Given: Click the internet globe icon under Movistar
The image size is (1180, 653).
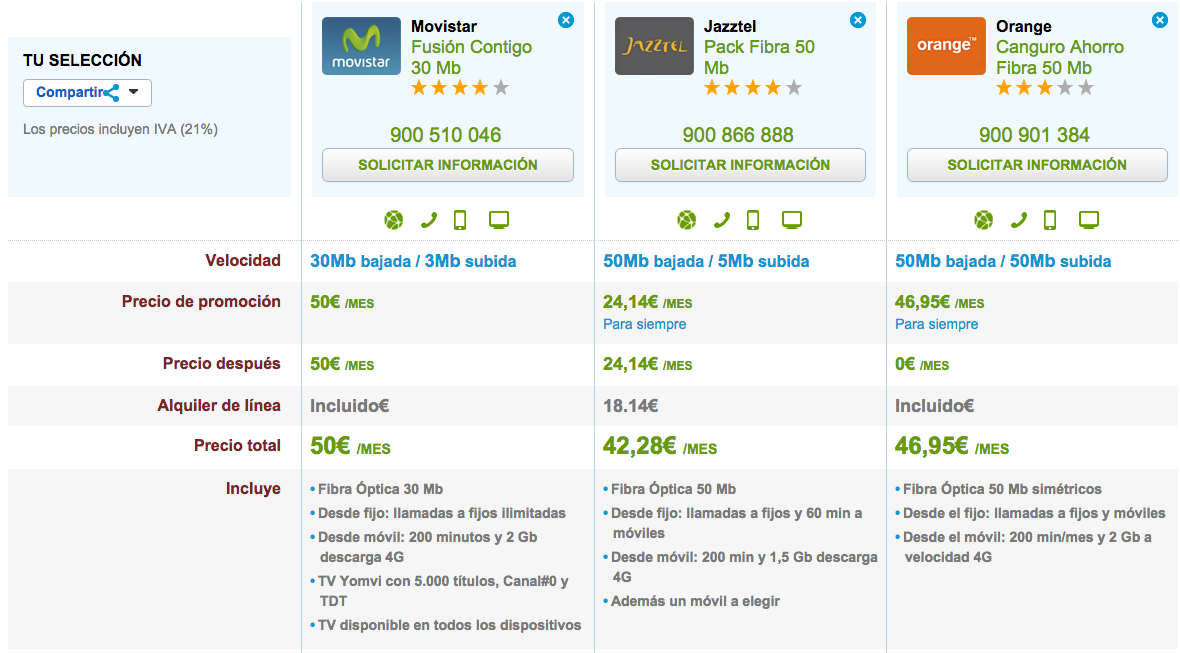Looking at the screenshot, I should point(394,220).
